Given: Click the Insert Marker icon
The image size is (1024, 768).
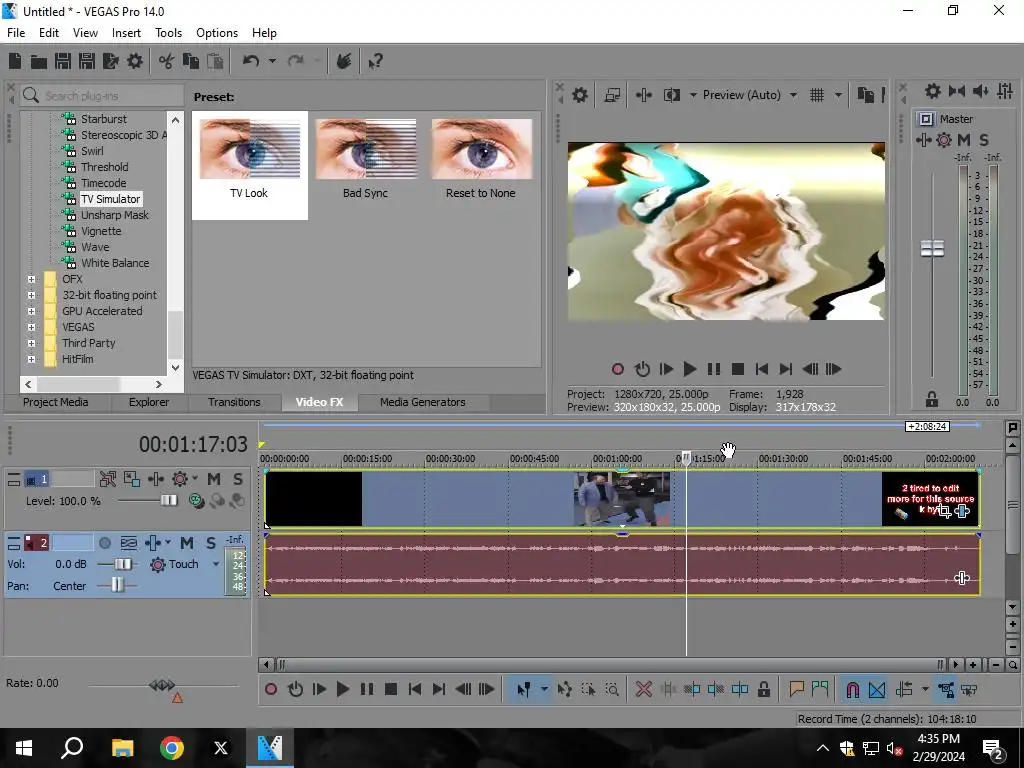Looking at the screenshot, I should tap(796, 690).
